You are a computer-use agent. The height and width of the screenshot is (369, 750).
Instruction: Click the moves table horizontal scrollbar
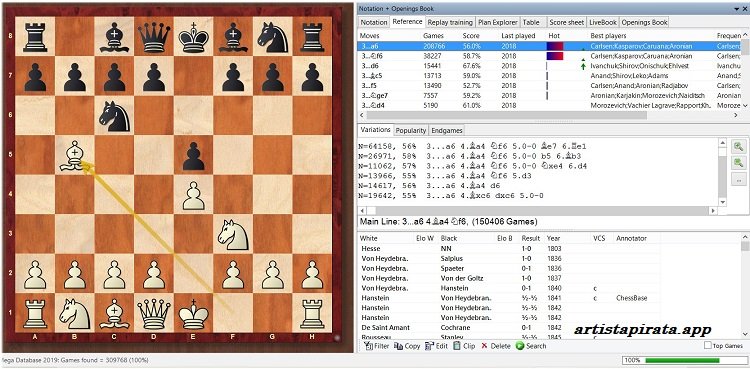click(x=507, y=115)
